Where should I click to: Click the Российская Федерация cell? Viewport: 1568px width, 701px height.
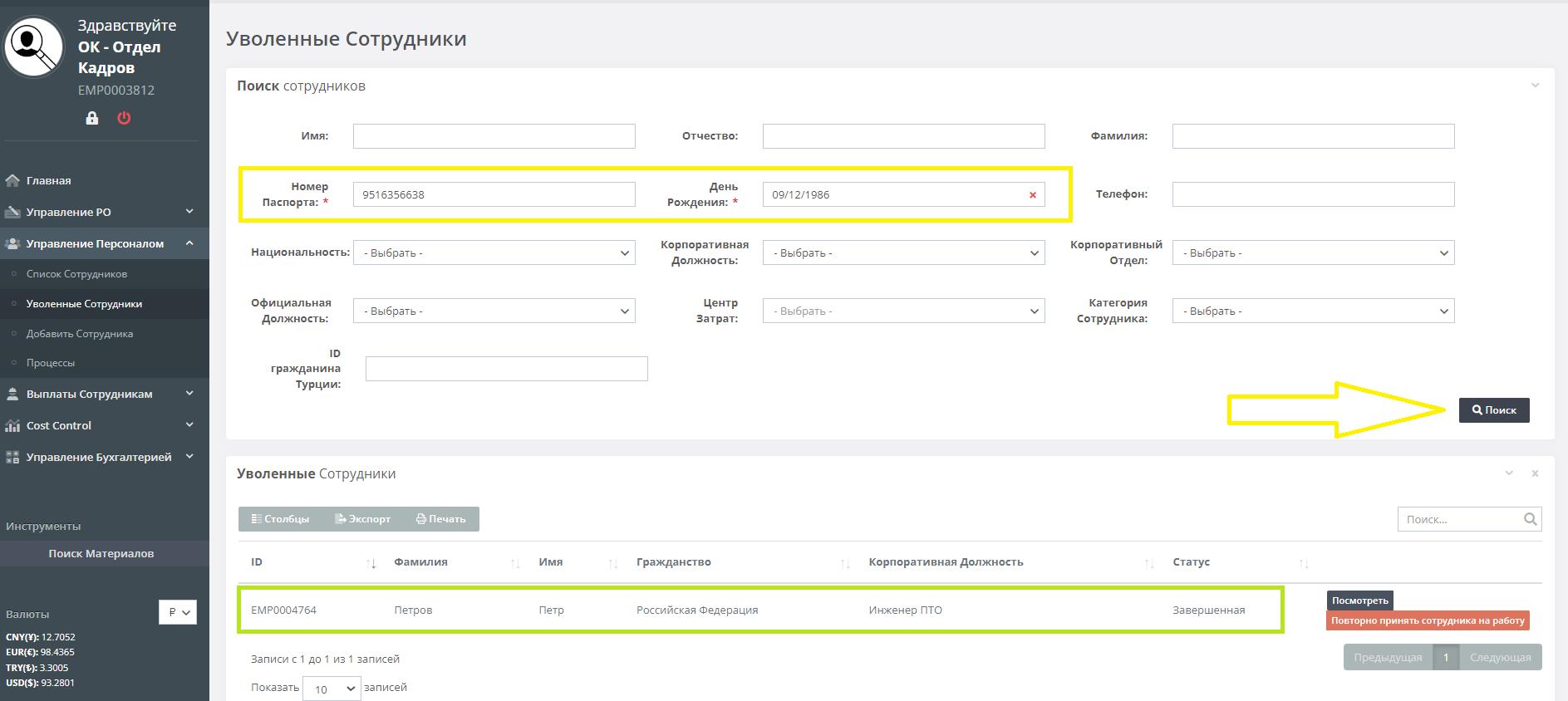(697, 610)
